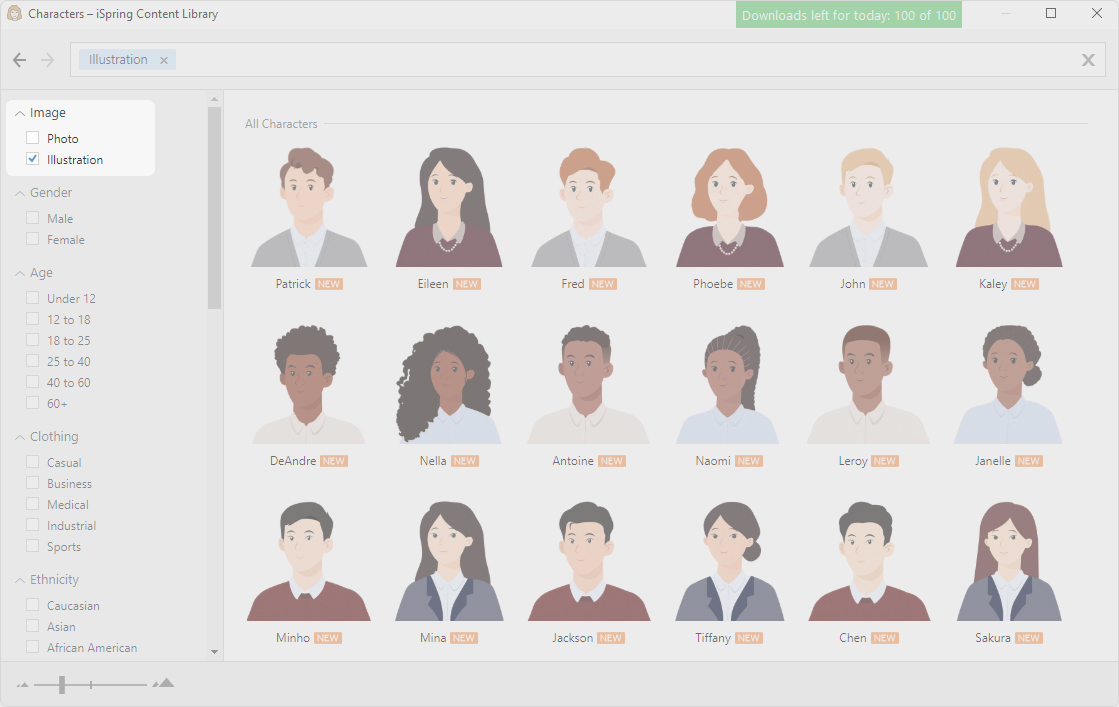
Task: Click the iSpring app icon in title bar
Action: coord(14,14)
